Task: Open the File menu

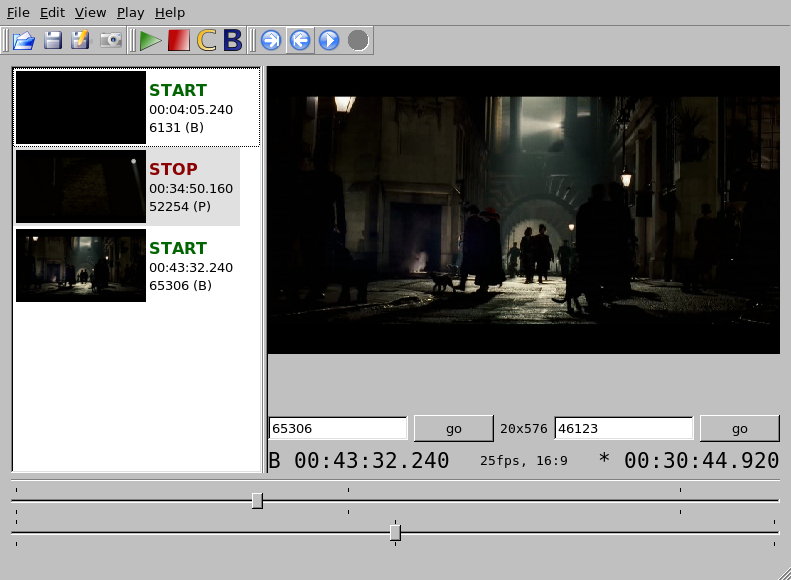Action: 18,13
